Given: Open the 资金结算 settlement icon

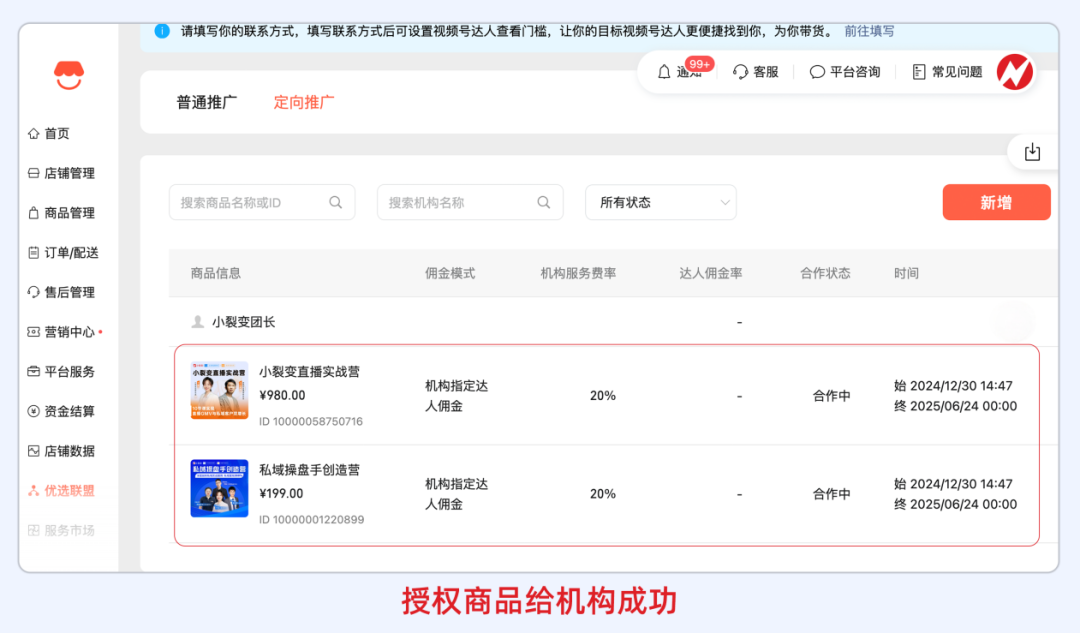Looking at the screenshot, I should 33,411.
